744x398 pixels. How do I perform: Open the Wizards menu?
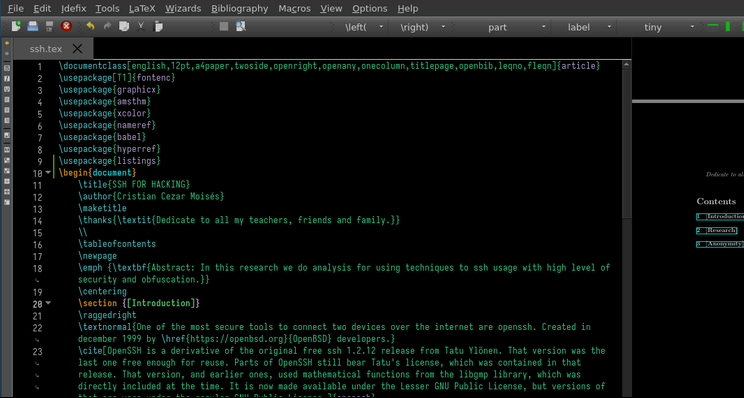click(183, 9)
